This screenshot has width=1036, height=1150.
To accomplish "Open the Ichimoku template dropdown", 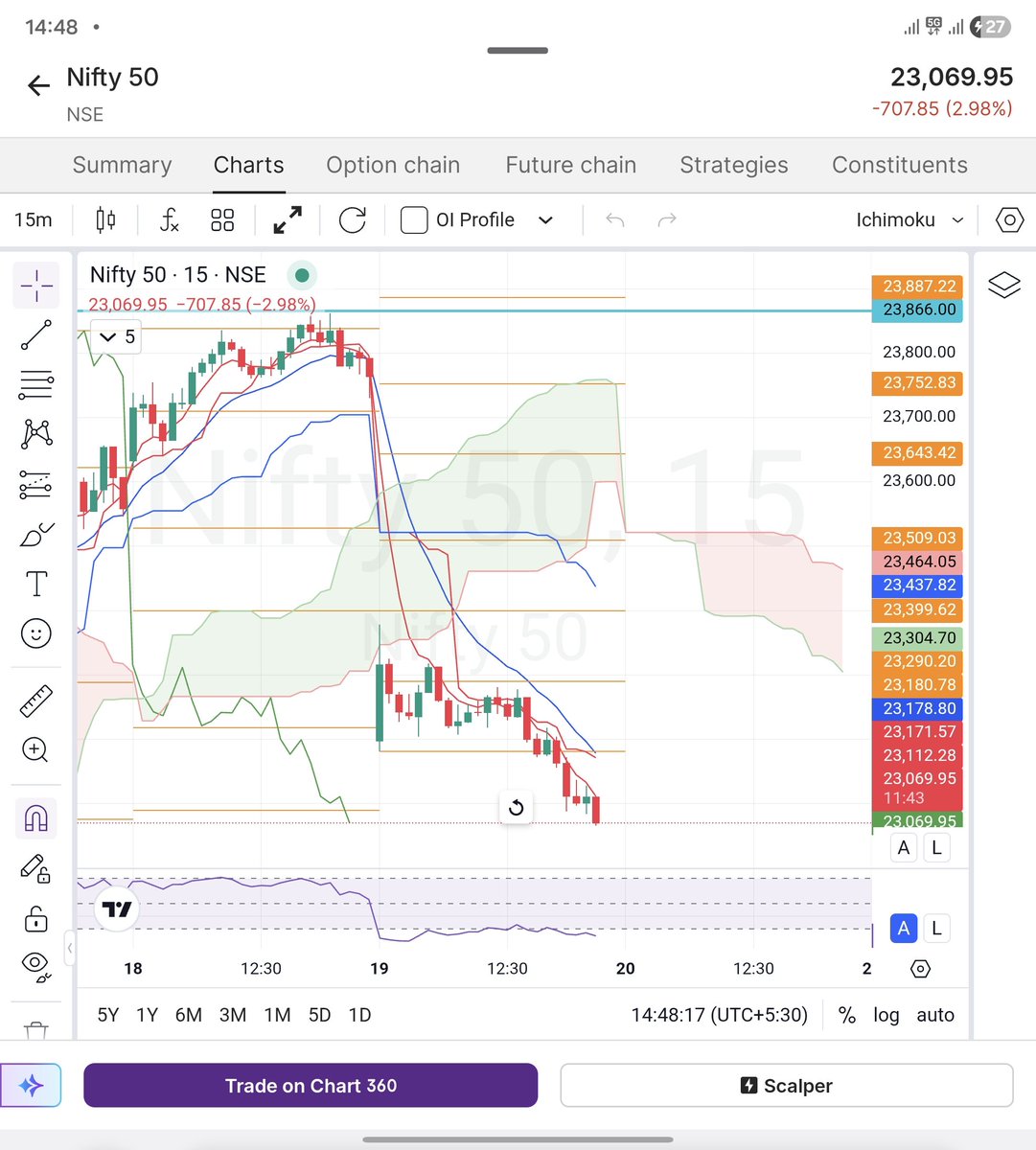I will tap(909, 220).
